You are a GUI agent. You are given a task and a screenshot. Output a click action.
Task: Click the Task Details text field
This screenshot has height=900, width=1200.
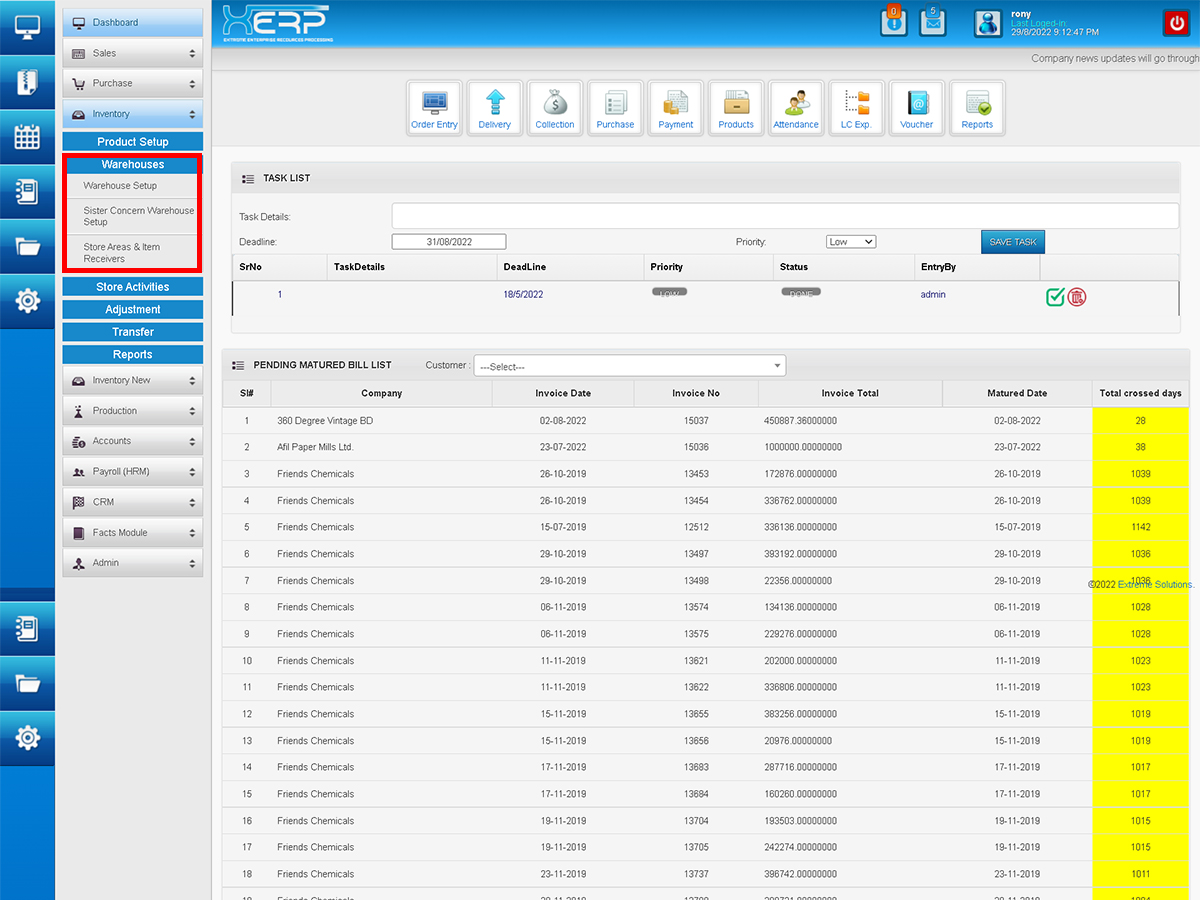785,216
